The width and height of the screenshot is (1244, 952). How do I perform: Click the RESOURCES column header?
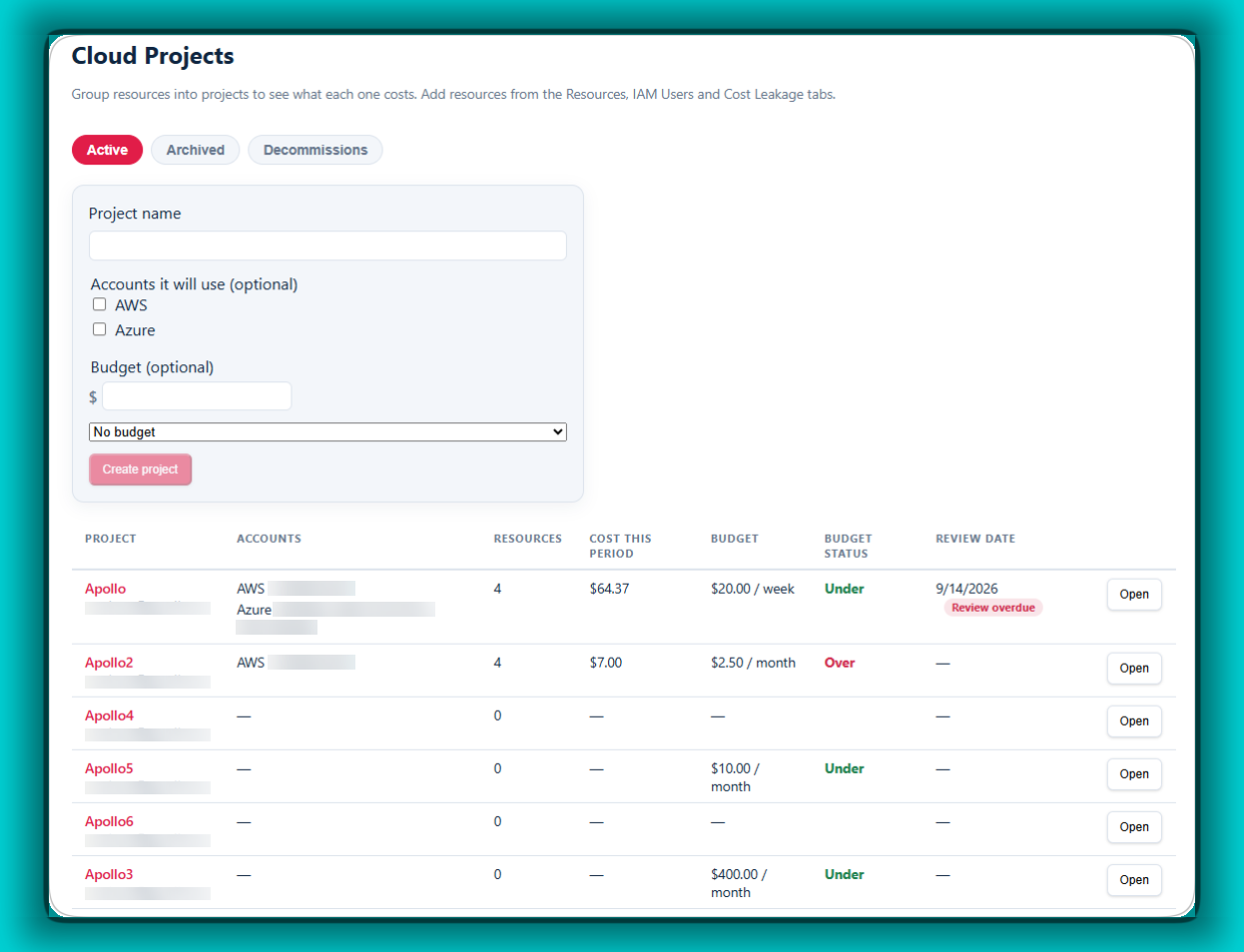pos(528,538)
